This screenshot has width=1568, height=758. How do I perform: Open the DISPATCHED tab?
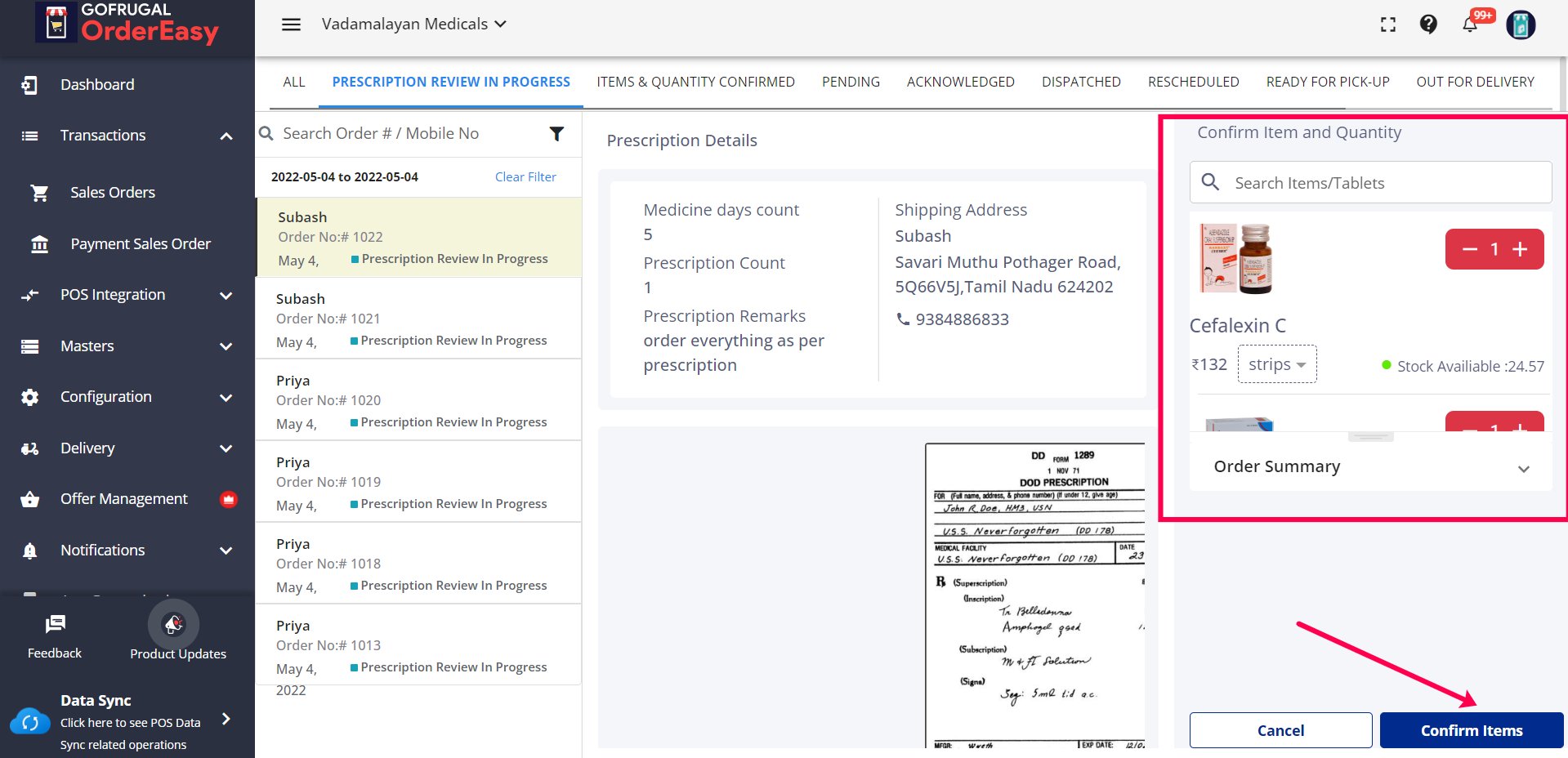click(1081, 82)
